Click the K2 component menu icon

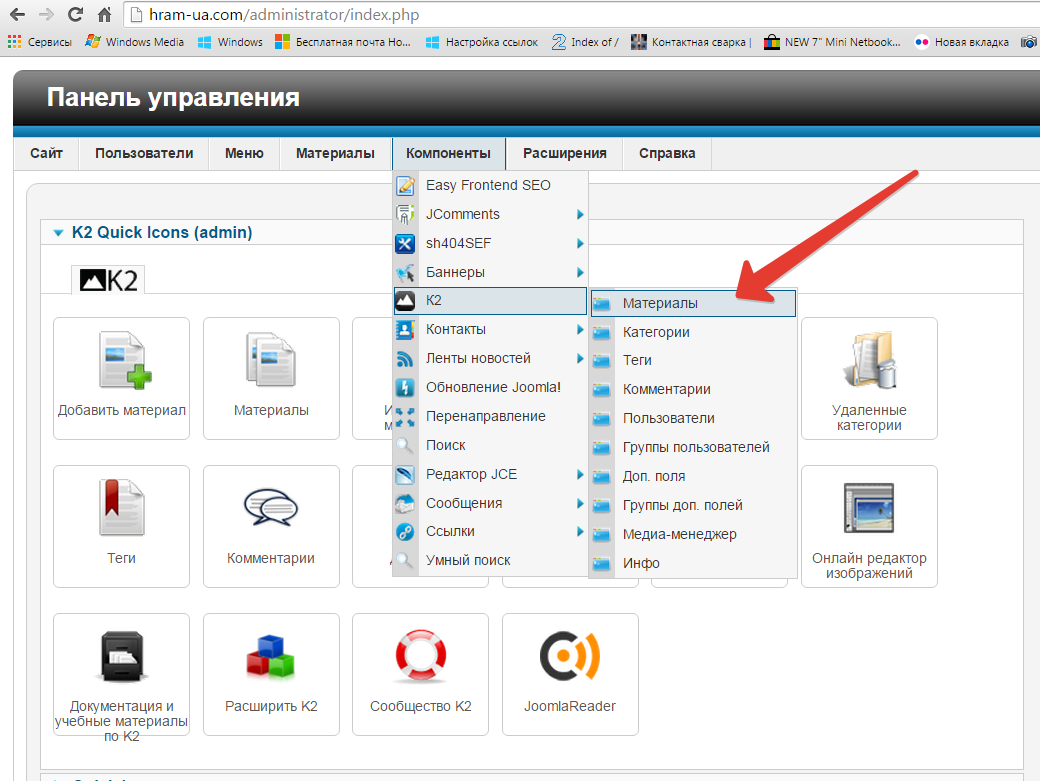click(405, 301)
